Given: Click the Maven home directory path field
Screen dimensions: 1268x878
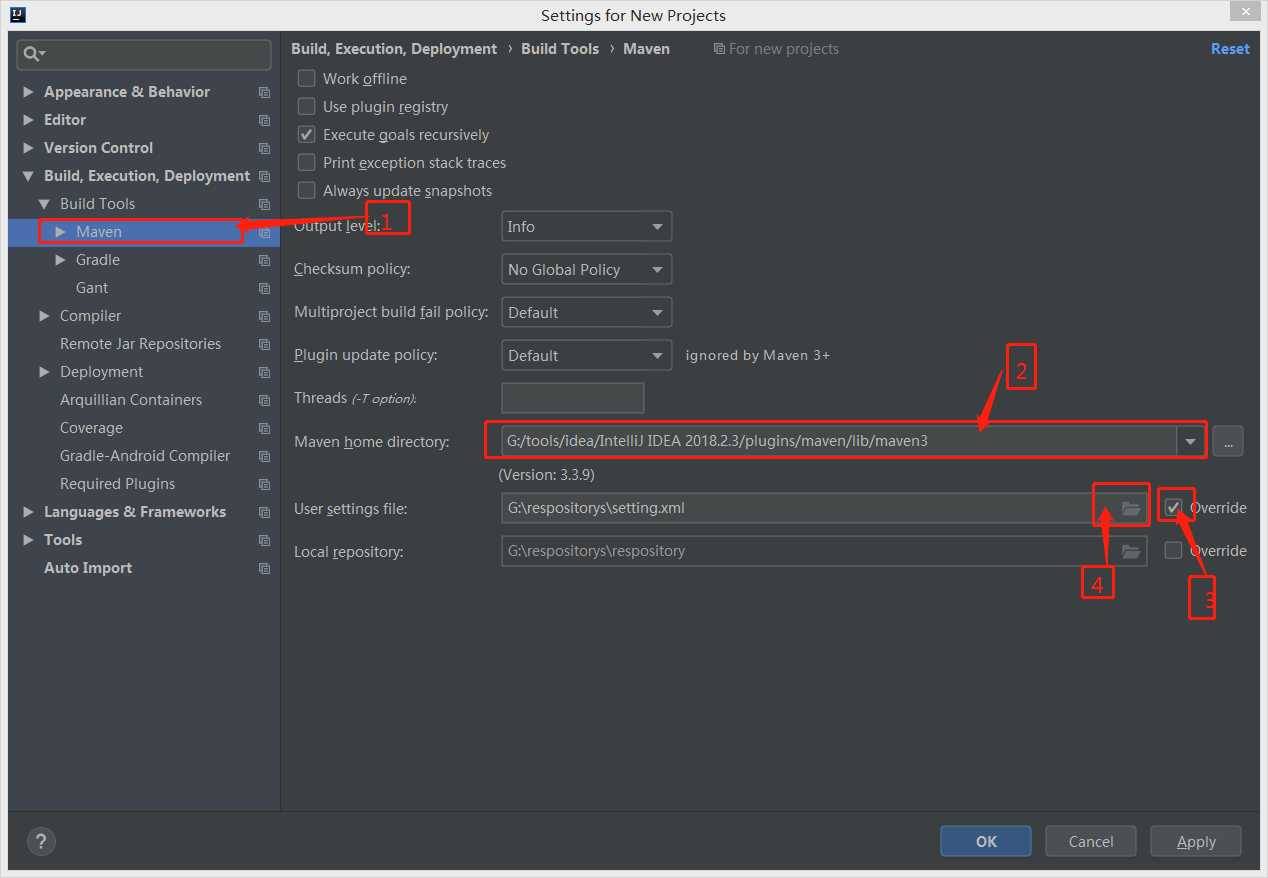Looking at the screenshot, I should (839, 441).
